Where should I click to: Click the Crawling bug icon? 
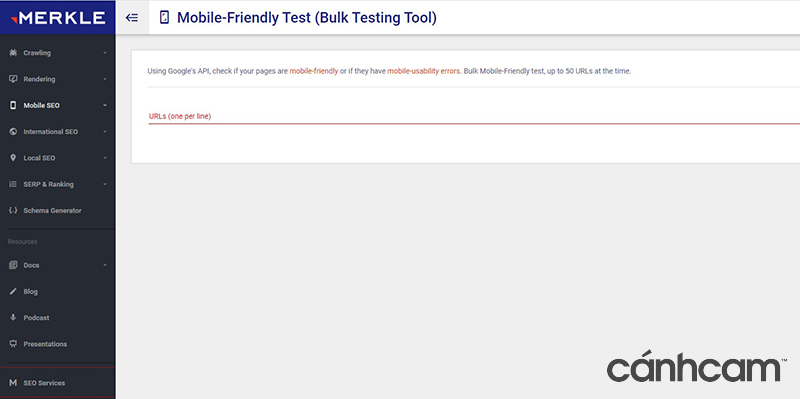tap(13, 53)
